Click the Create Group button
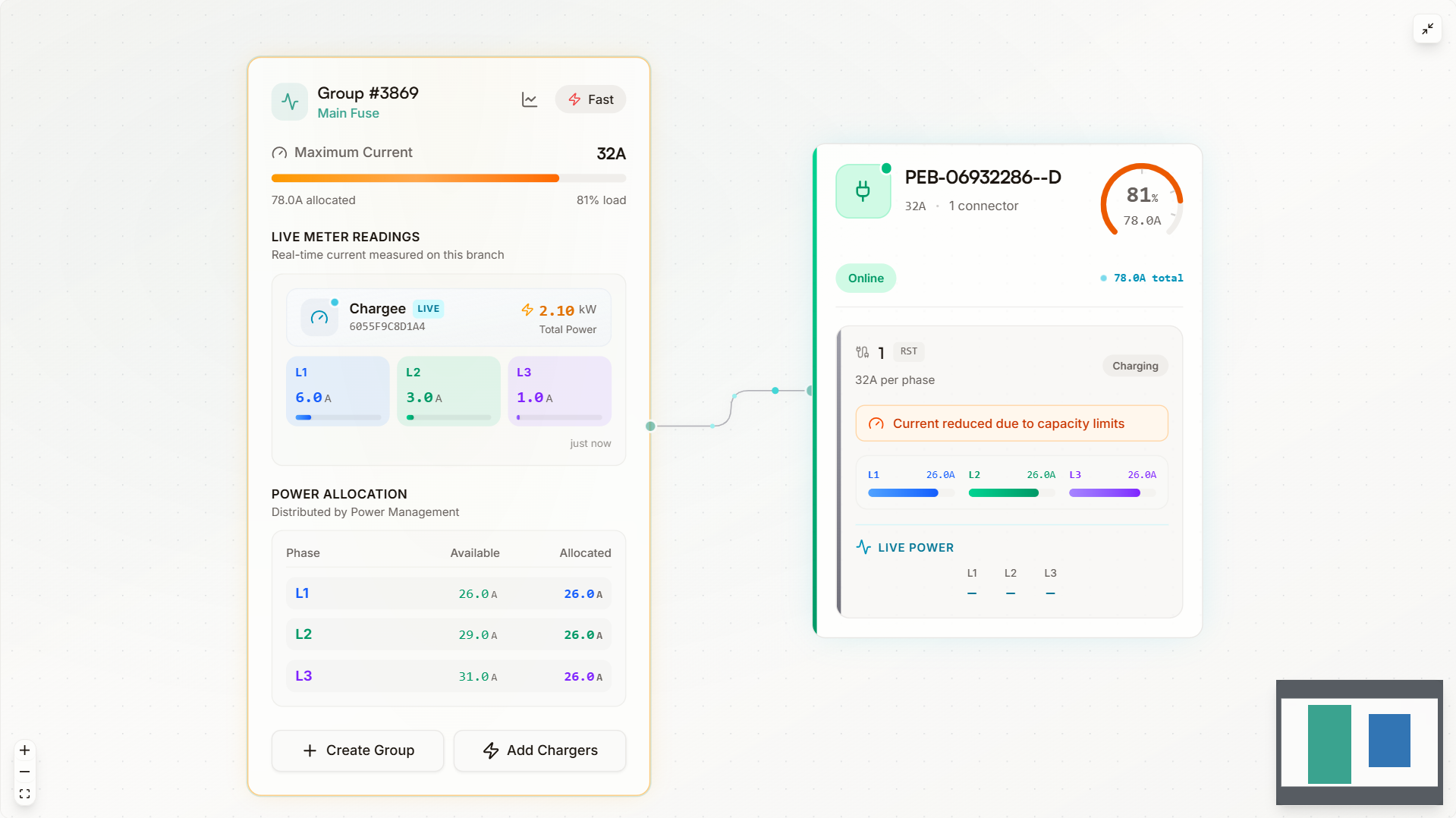 357,750
